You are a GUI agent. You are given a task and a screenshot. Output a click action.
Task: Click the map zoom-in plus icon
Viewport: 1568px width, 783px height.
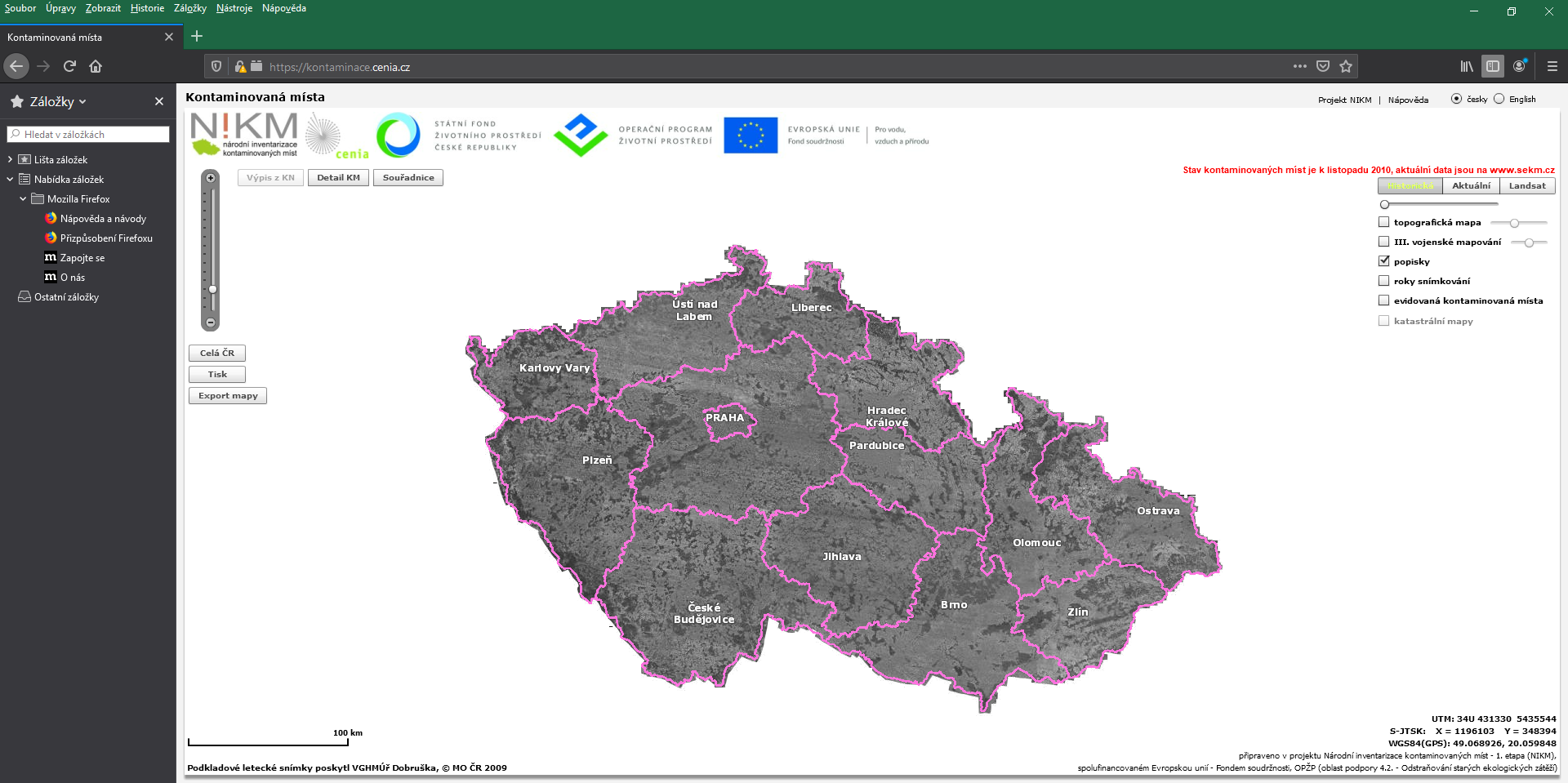point(211,178)
